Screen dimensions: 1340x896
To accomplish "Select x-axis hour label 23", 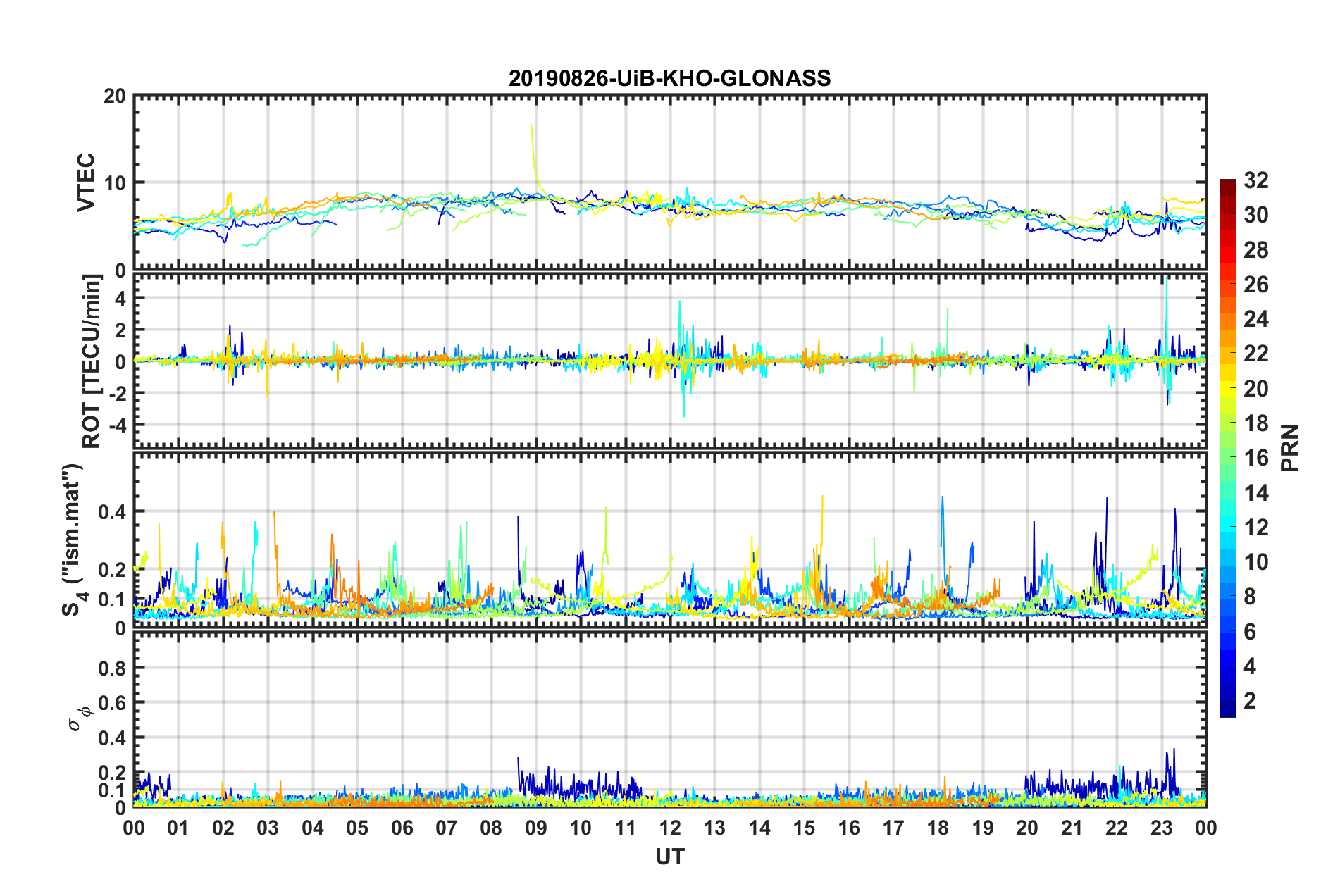I will tap(1161, 828).
